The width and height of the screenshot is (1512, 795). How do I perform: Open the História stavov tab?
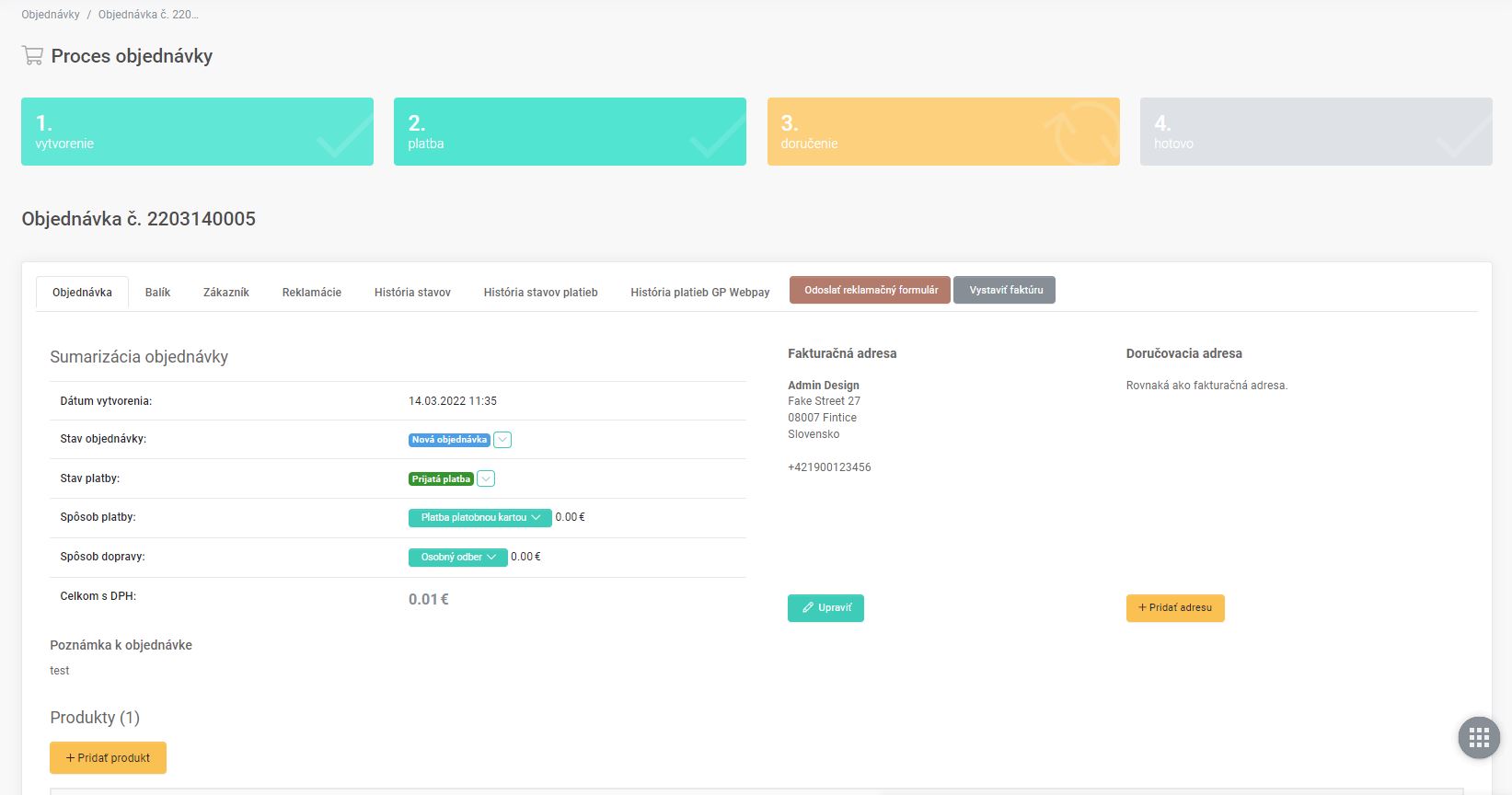412,293
